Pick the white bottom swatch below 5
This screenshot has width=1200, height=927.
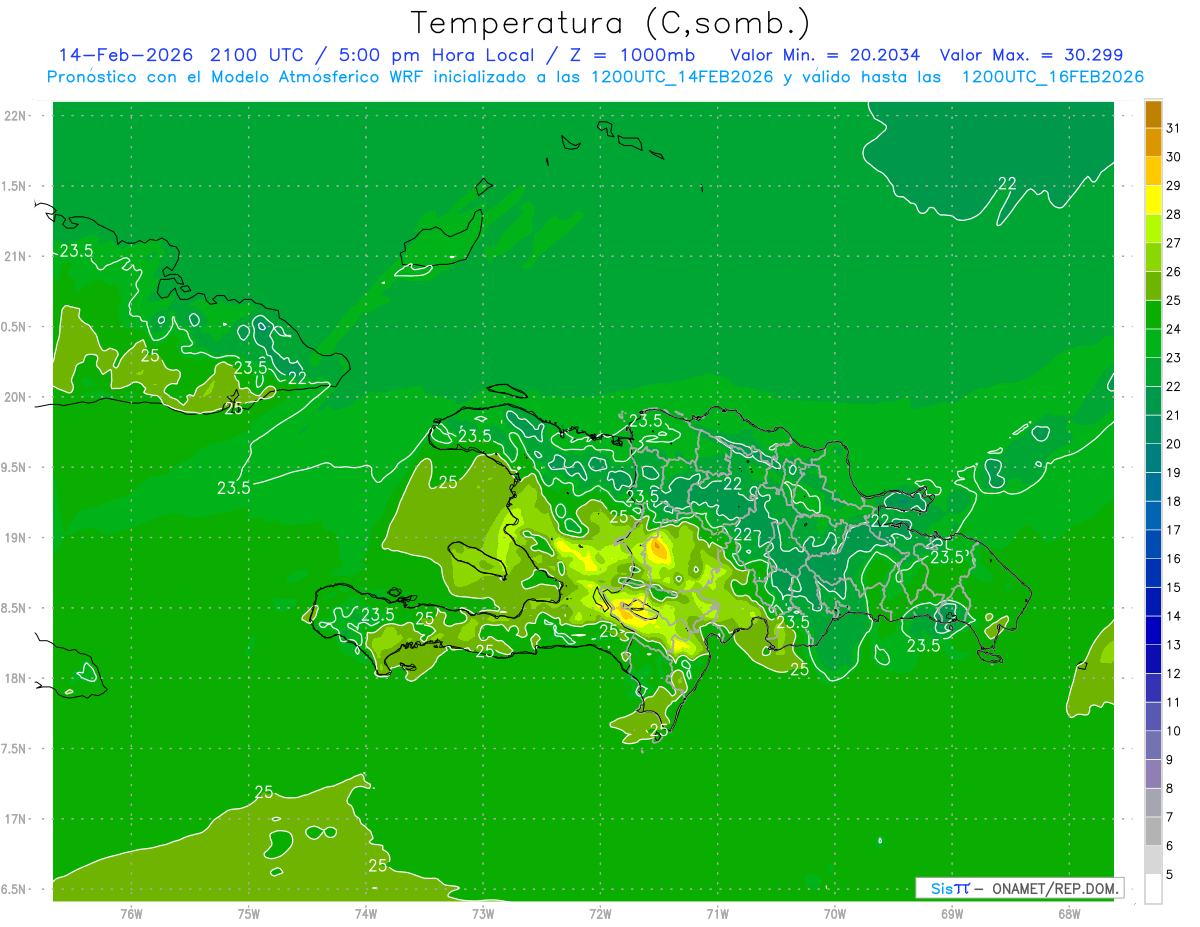pyautogui.click(x=1153, y=889)
